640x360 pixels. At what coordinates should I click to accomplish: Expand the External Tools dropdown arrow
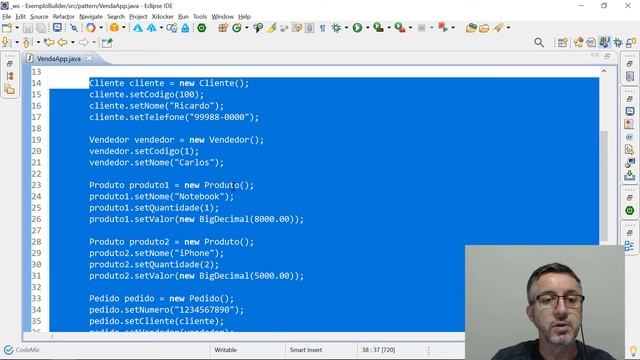point(410,28)
